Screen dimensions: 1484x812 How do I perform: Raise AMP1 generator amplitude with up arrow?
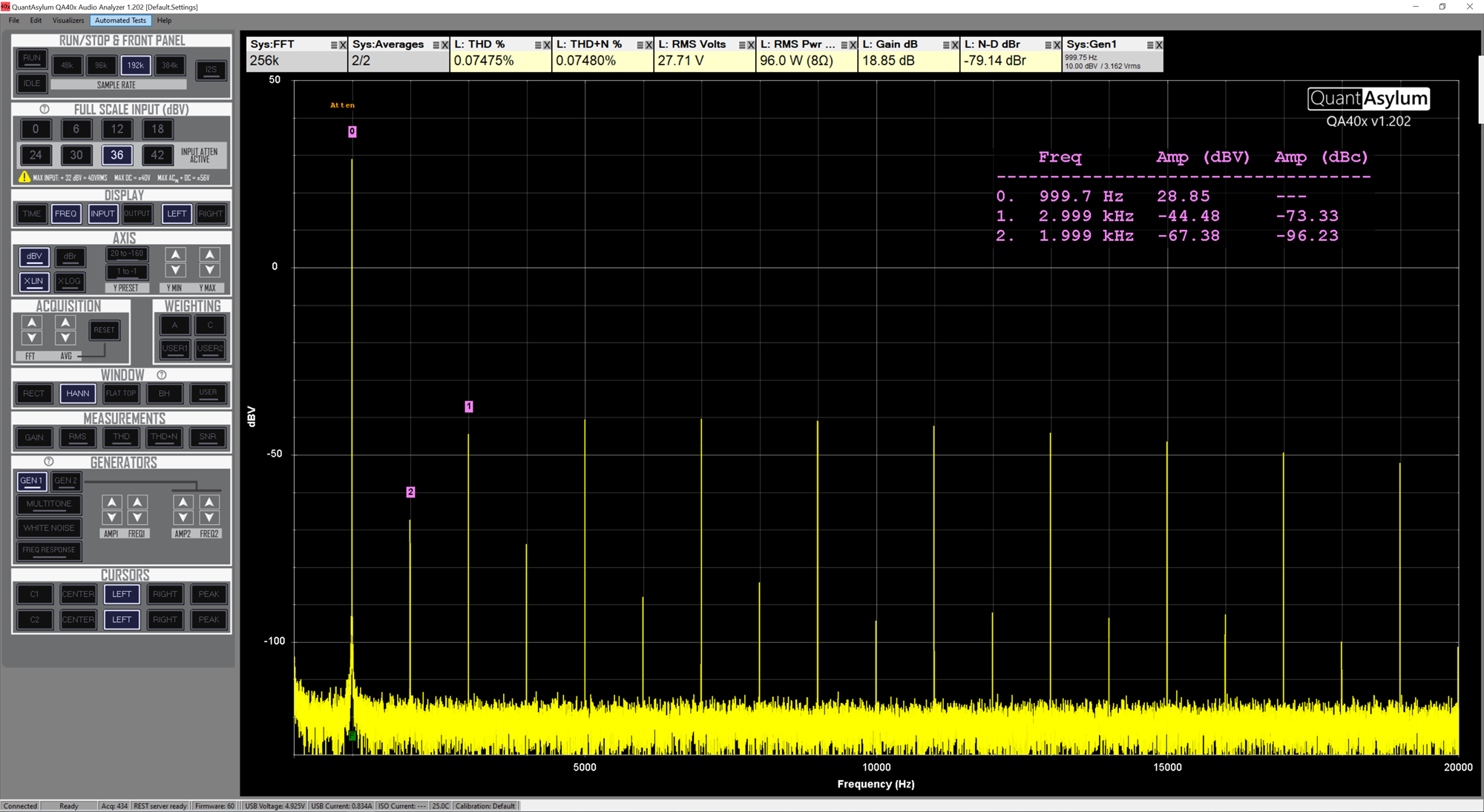point(111,502)
